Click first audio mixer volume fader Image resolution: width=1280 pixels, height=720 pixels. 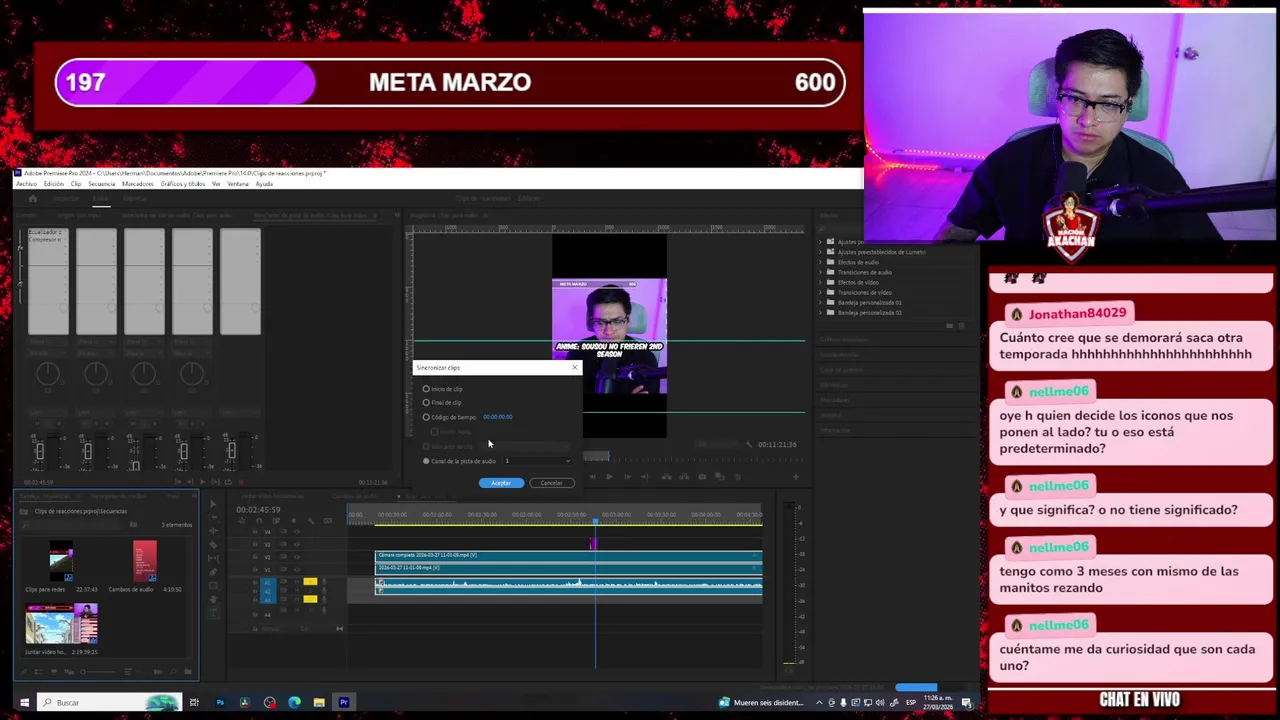pos(39,452)
